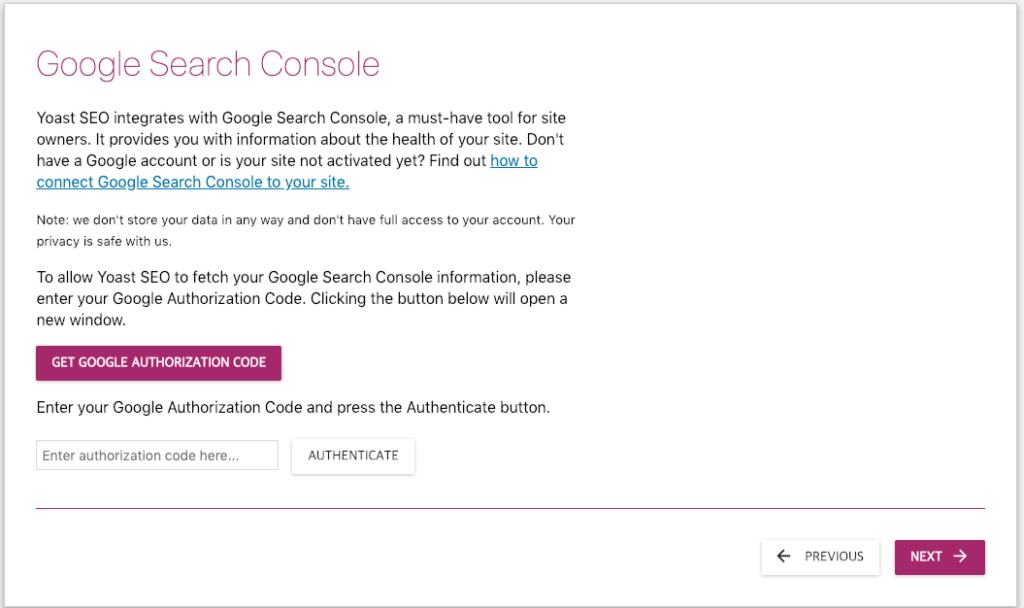Click the Google Search Console heading

[x=208, y=64]
